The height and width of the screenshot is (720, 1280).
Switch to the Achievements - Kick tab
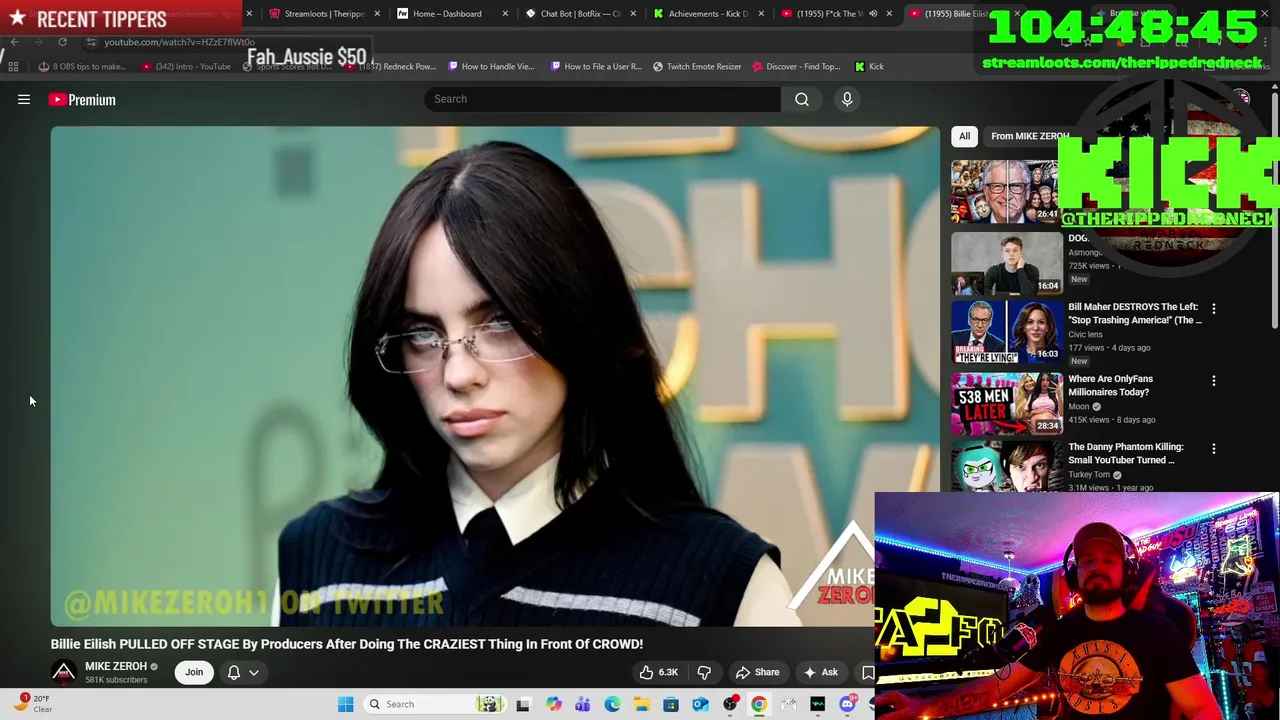[708, 14]
